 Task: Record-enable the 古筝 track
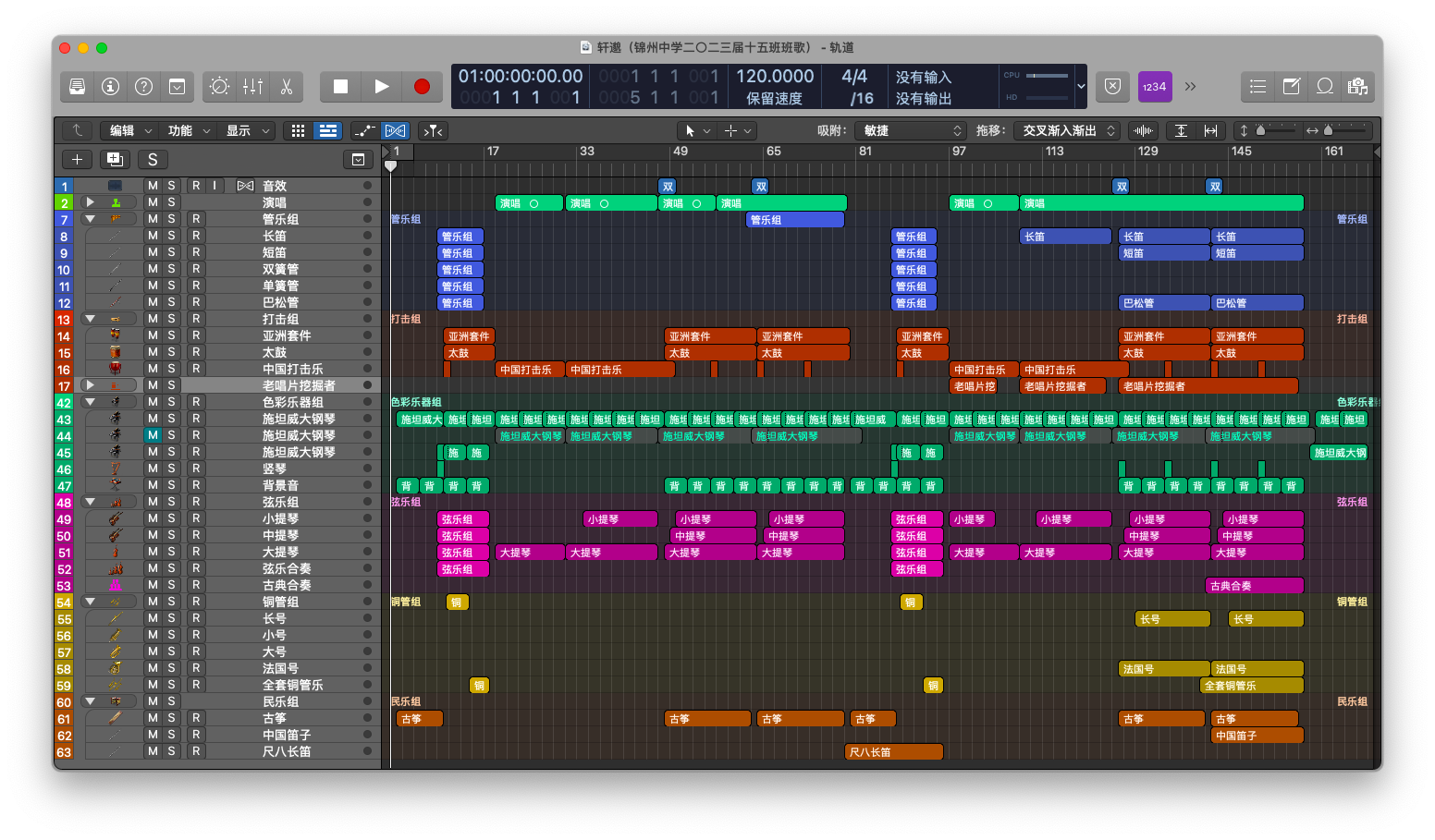(x=196, y=718)
